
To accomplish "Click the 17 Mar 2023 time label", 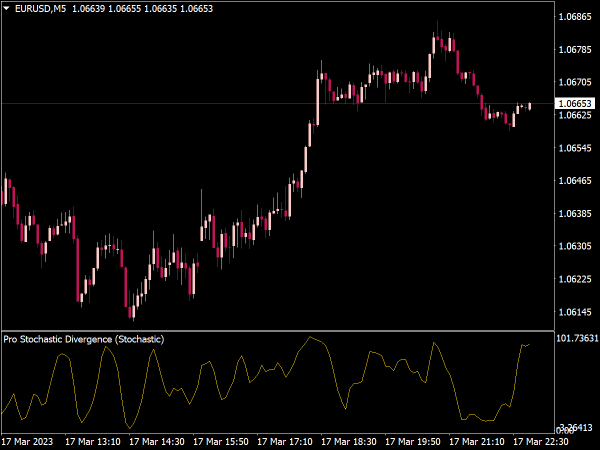I will click(x=27, y=442).
